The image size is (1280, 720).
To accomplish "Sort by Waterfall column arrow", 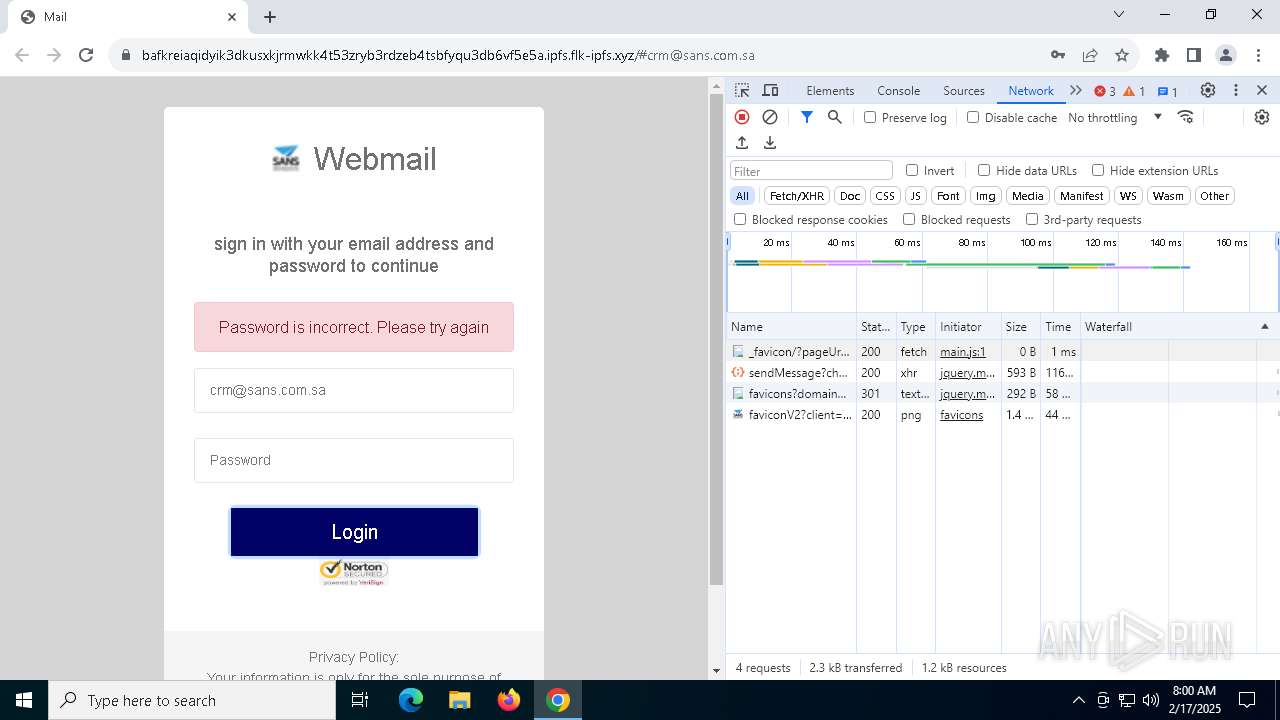I will pyautogui.click(x=1264, y=327).
